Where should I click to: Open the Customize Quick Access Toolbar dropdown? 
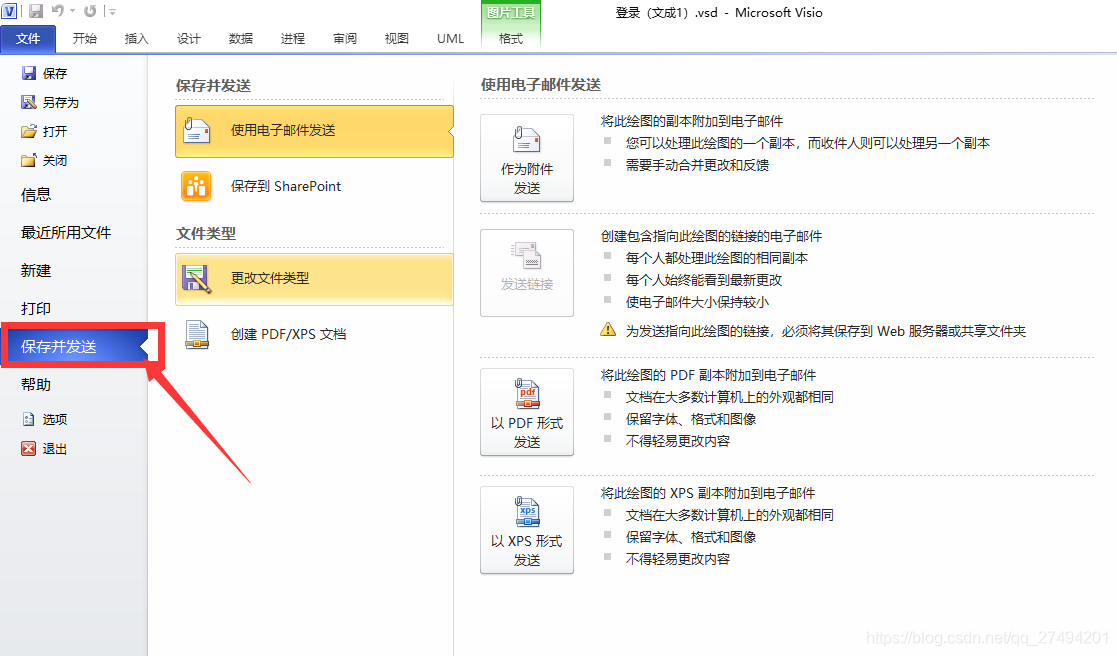(x=110, y=11)
